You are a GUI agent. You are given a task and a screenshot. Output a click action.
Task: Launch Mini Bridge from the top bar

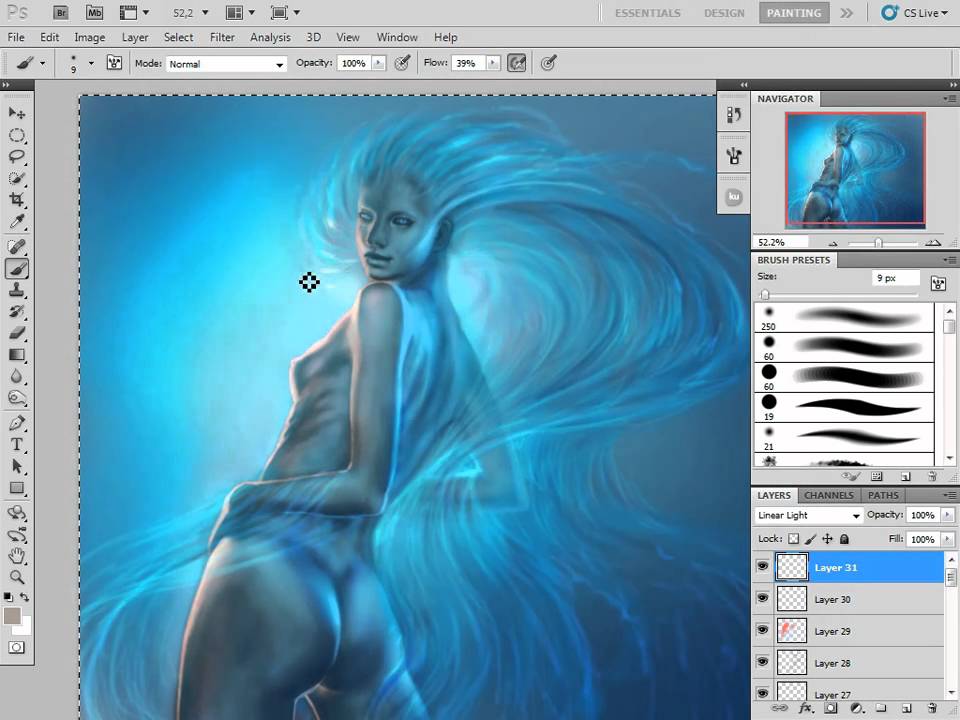(x=94, y=12)
